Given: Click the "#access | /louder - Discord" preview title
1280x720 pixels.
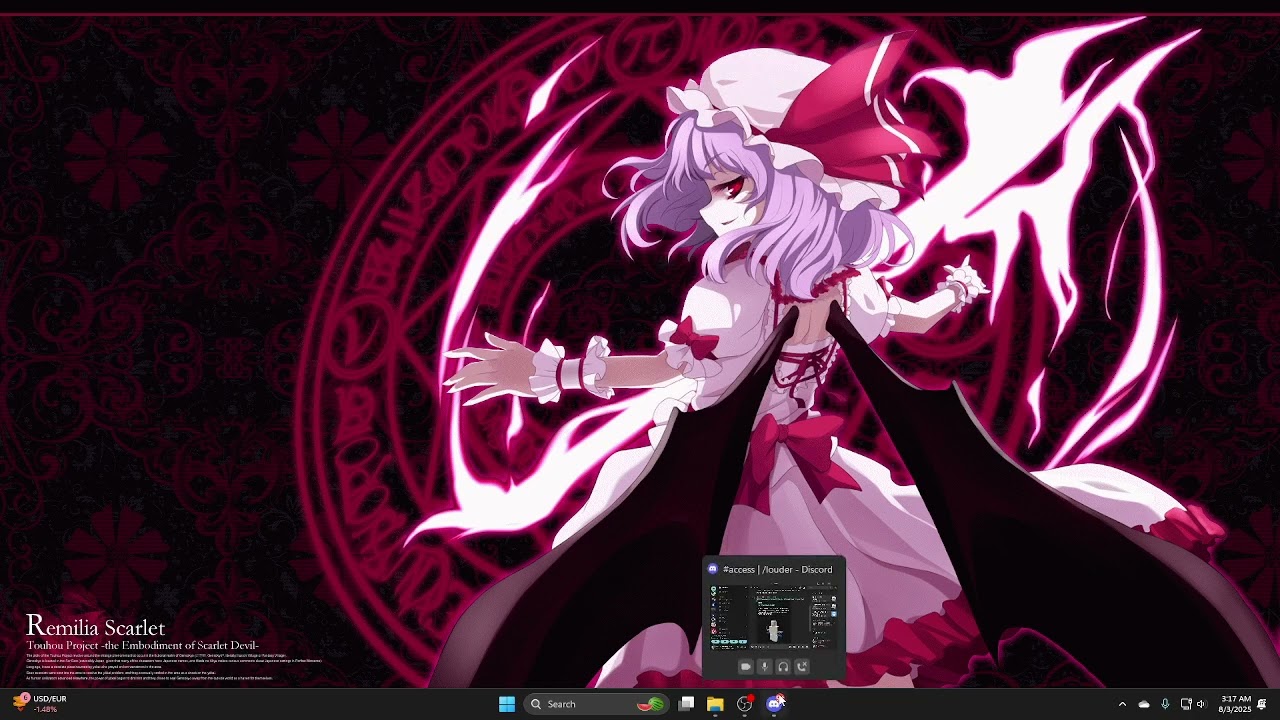Looking at the screenshot, I should (777, 569).
